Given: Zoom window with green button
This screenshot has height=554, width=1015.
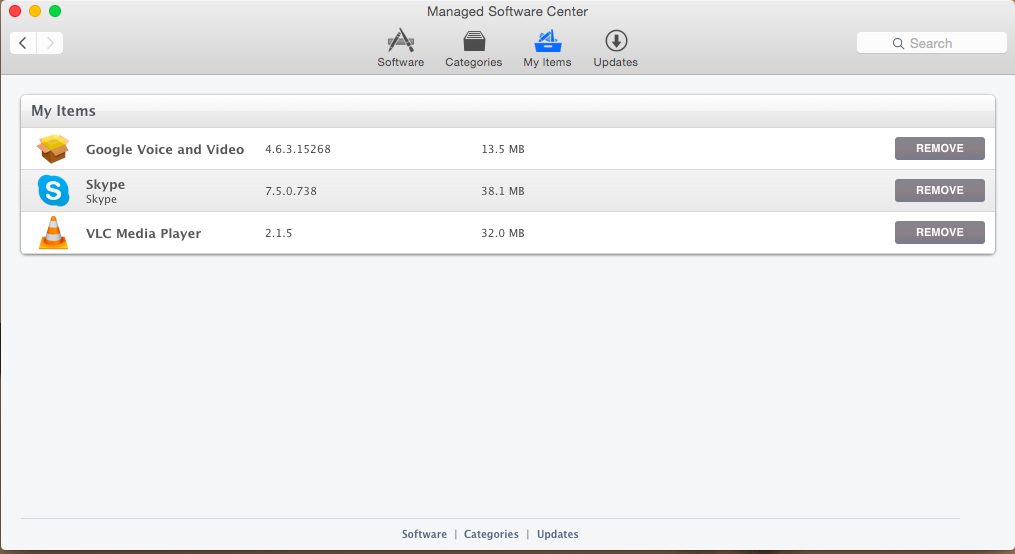Looking at the screenshot, I should coord(55,11).
